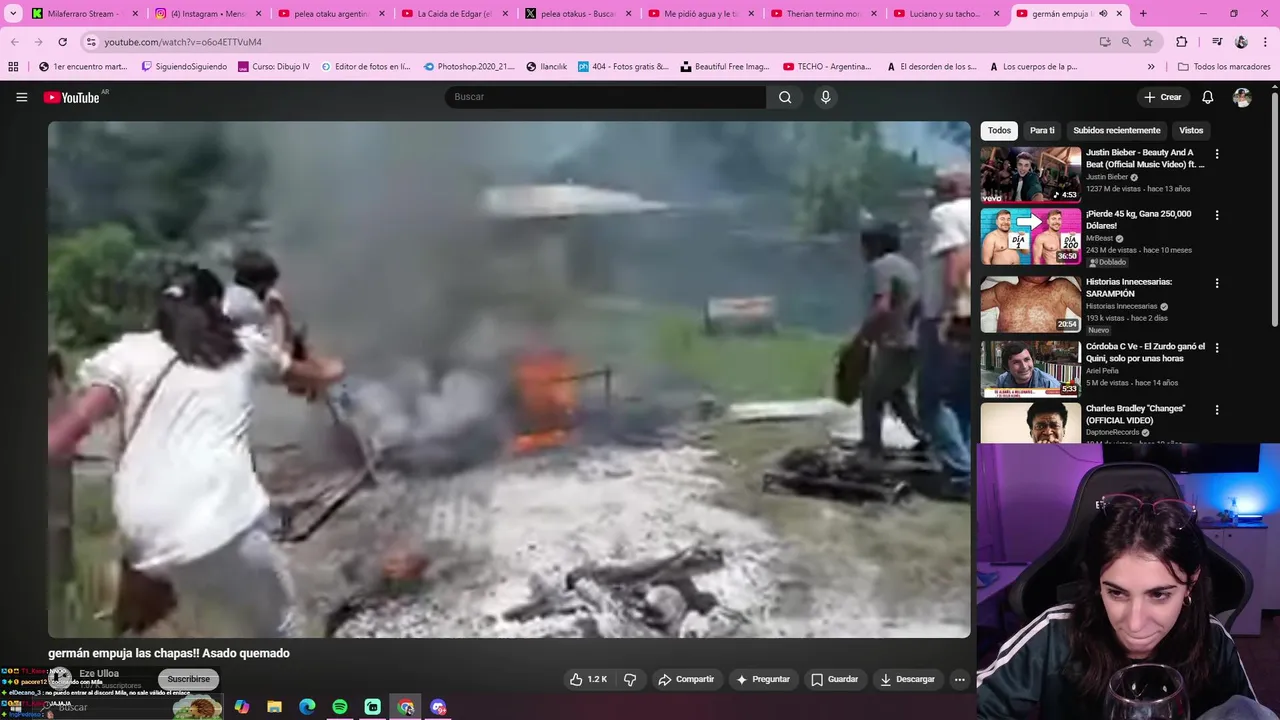This screenshot has height=720, width=1280.
Task: Open options menu for Córdoba C Ve video
Action: click(1217, 348)
